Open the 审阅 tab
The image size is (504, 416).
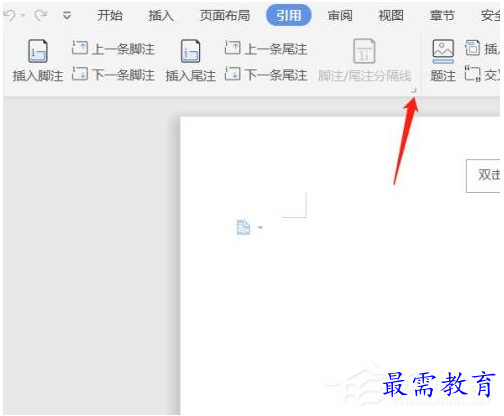pos(340,15)
